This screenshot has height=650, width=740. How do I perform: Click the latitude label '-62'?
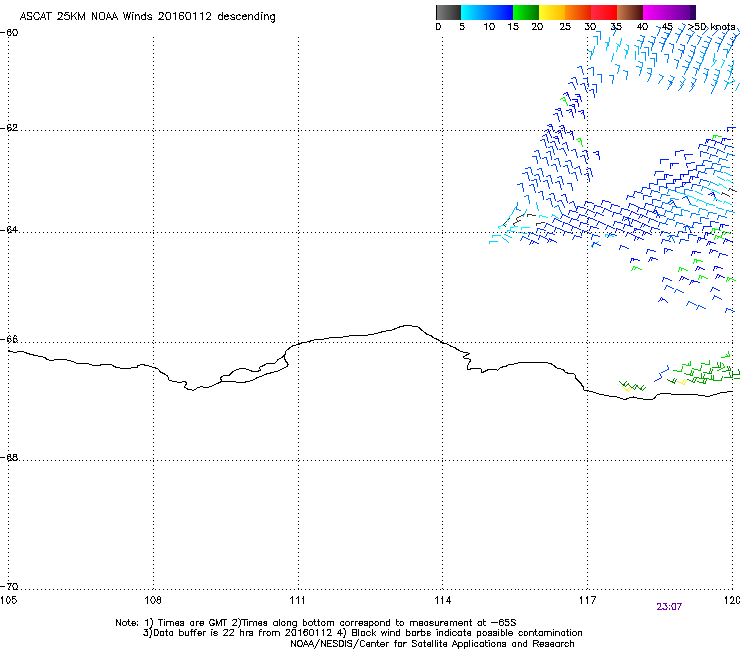click(9, 128)
